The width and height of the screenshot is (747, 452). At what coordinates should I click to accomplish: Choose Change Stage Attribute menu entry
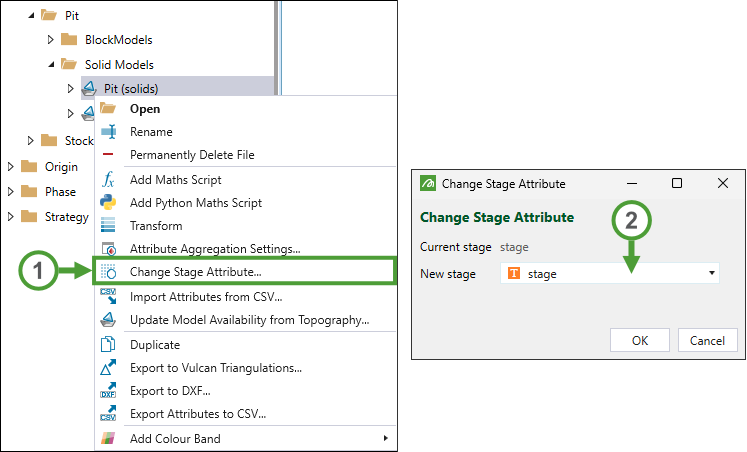tap(196, 271)
